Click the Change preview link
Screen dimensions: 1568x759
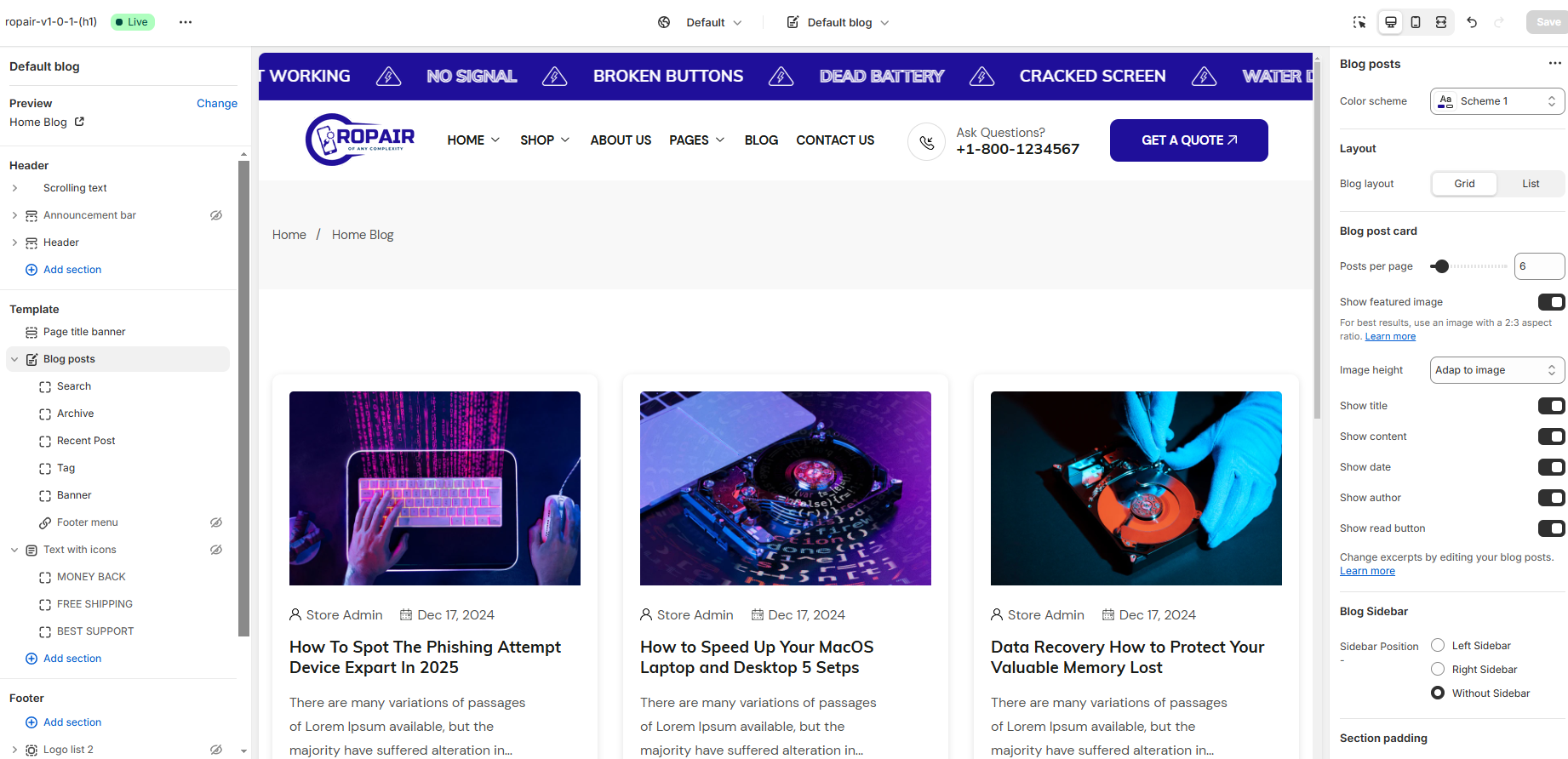(x=217, y=103)
